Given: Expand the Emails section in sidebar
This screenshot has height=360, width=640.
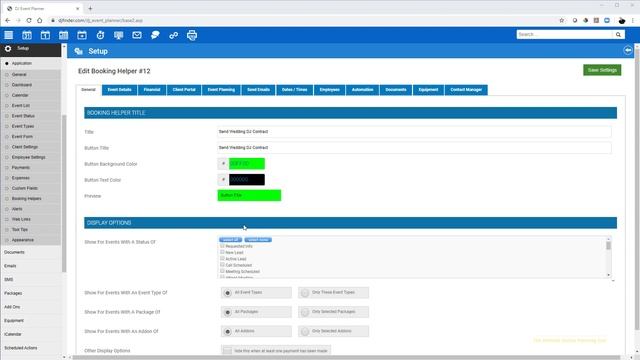Looking at the screenshot, I should [x=10, y=266].
